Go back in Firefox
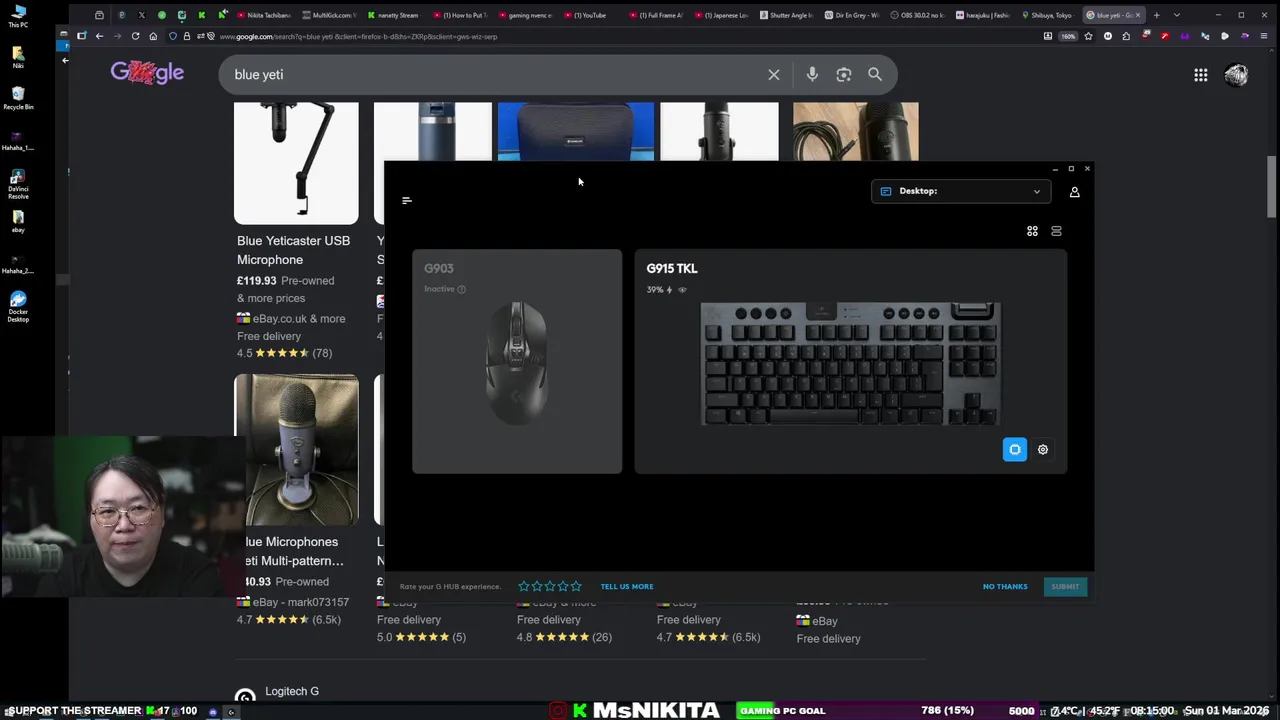 (x=99, y=36)
